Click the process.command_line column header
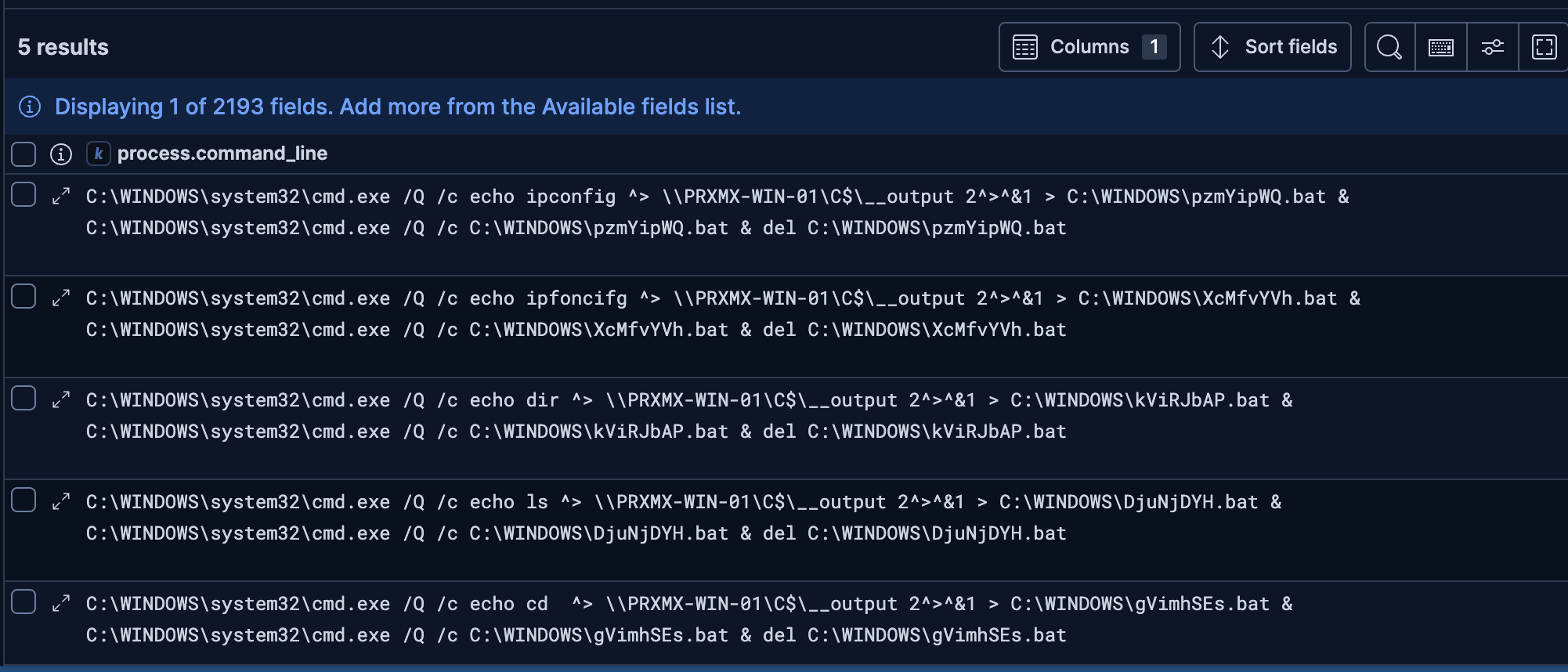Screen dimensions: 1568x672 point(222,154)
